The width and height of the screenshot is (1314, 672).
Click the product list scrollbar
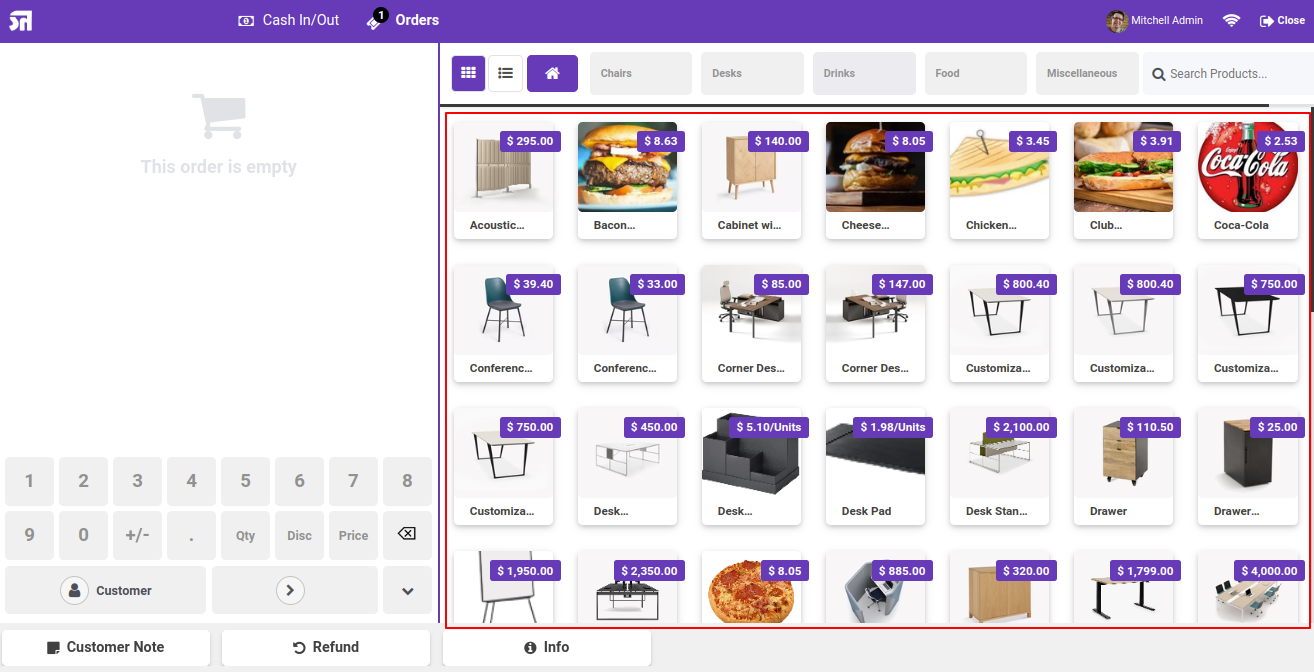coord(1311,209)
